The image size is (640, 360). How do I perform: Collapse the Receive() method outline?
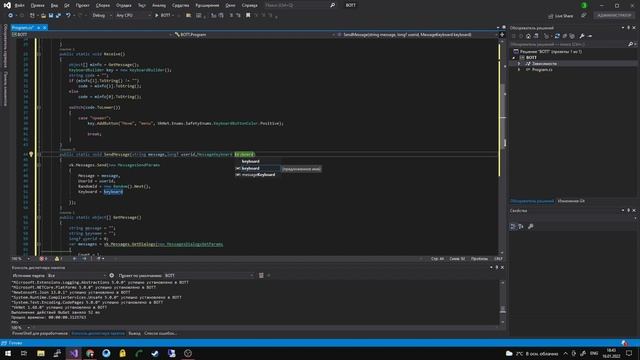[x=39, y=54]
